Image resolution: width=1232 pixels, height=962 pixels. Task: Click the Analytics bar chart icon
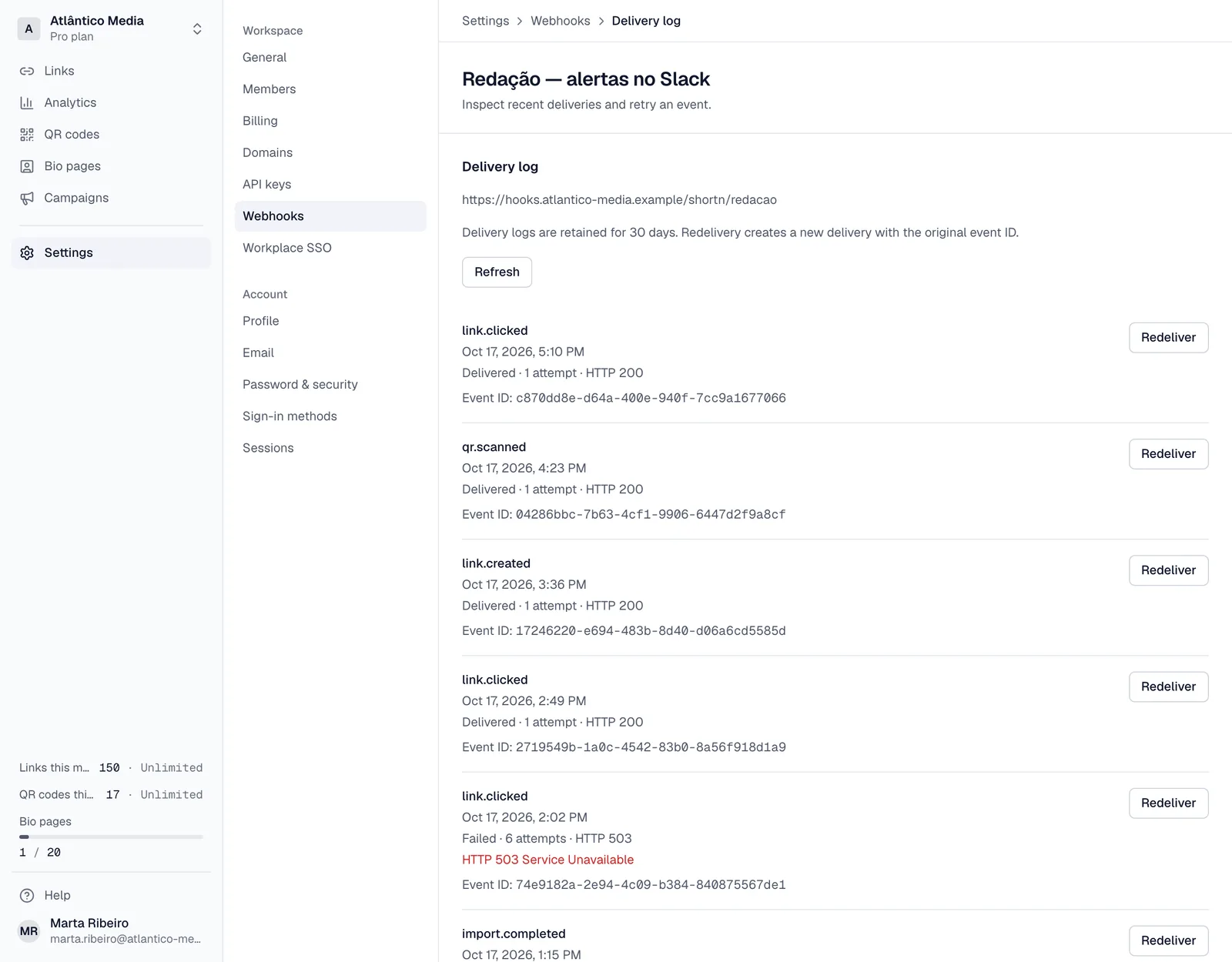[27, 102]
